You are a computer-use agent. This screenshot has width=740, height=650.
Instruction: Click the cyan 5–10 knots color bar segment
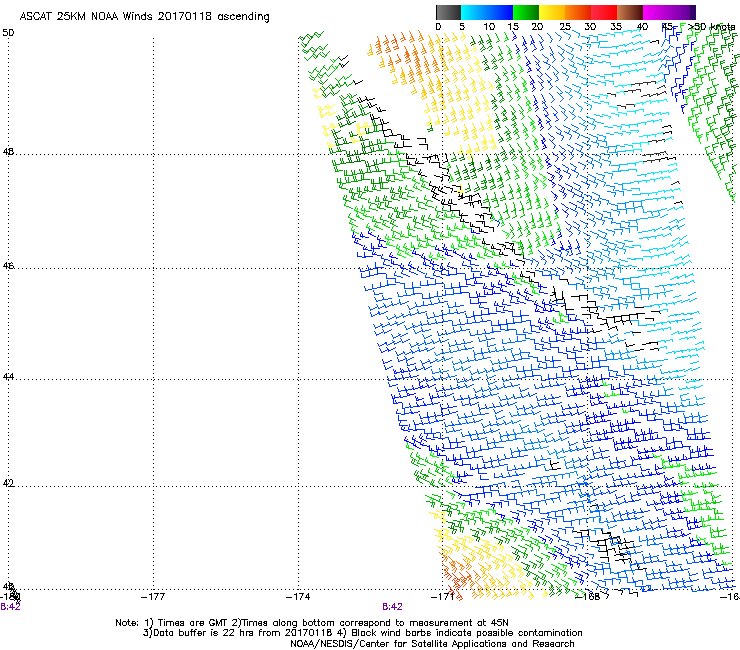[x=474, y=12]
